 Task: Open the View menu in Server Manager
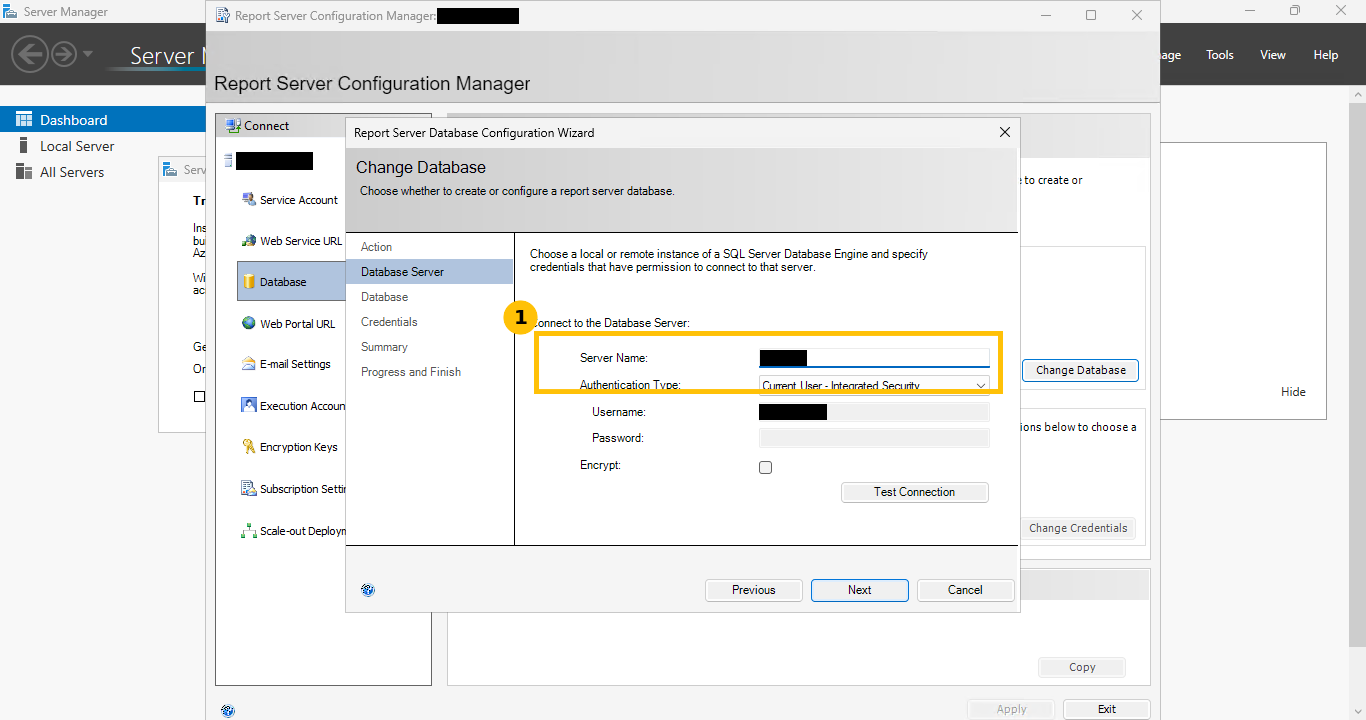coord(1273,55)
